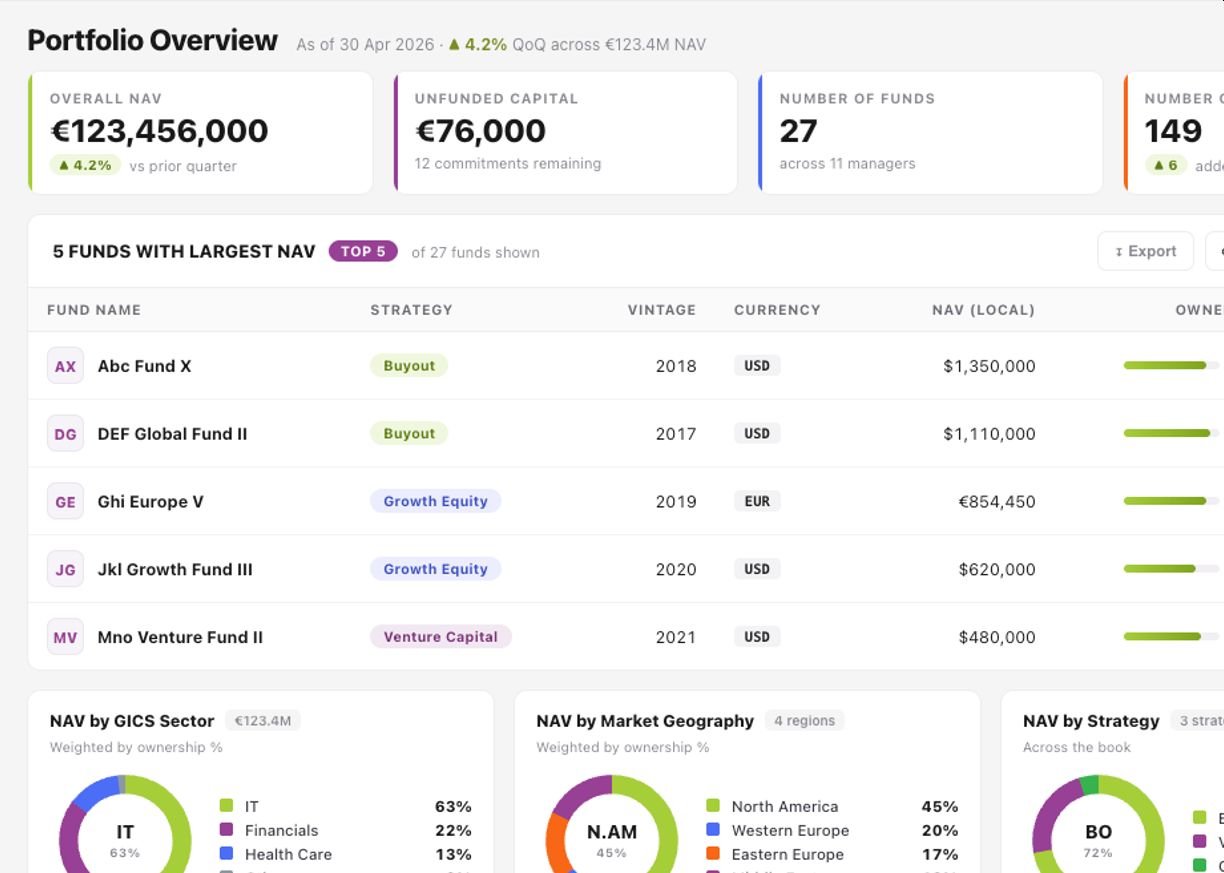This screenshot has width=1224, height=873.
Task: Sort by Currency column header
Action: click(x=777, y=310)
